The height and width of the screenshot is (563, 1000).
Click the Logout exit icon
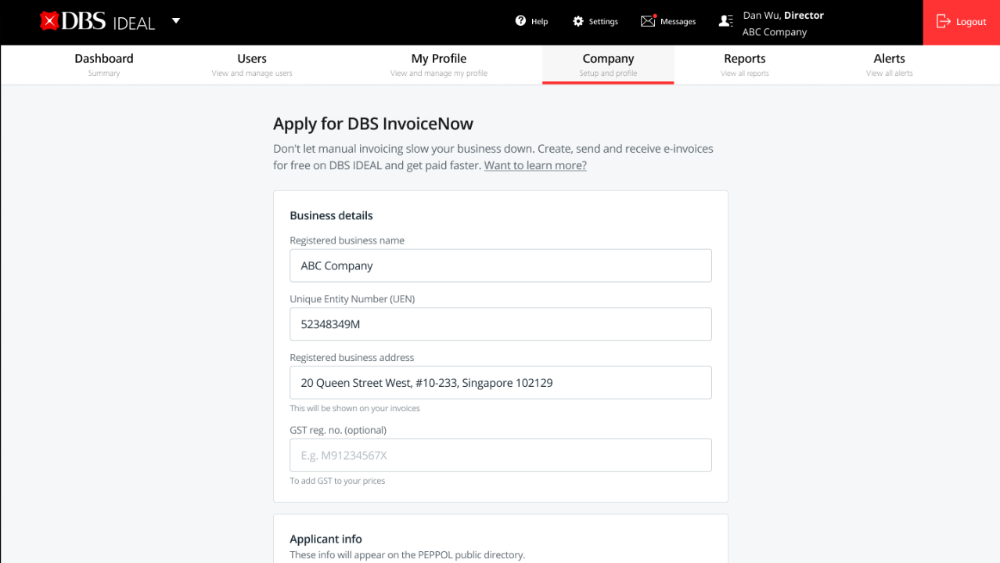(943, 22)
